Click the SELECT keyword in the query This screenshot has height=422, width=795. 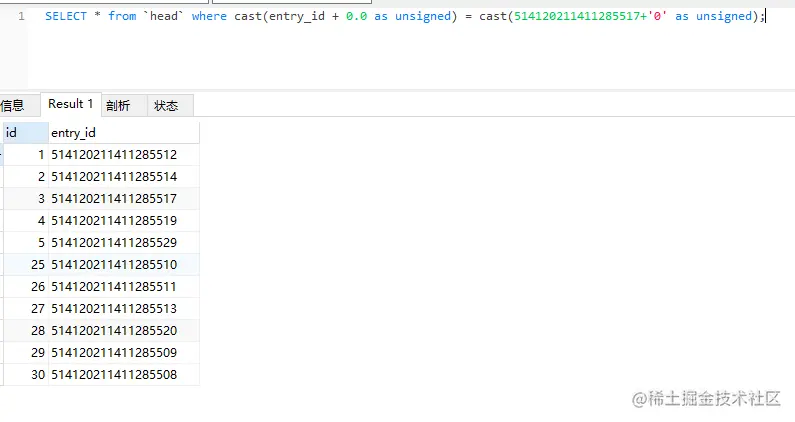66,16
